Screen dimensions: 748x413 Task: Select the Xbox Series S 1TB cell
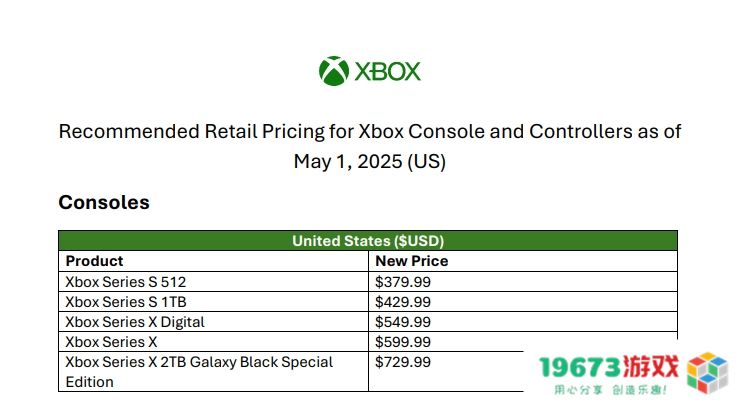pyautogui.click(x=213, y=302)
